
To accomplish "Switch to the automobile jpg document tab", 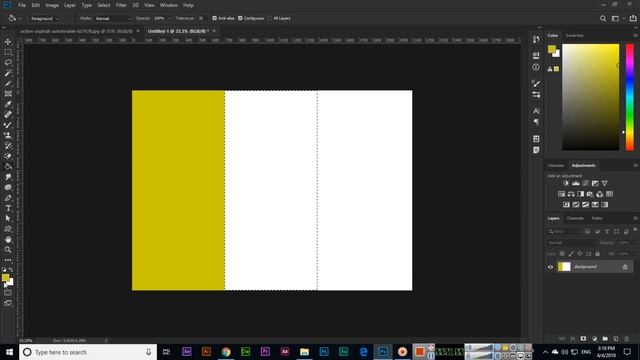I will (x=76, y=31).
